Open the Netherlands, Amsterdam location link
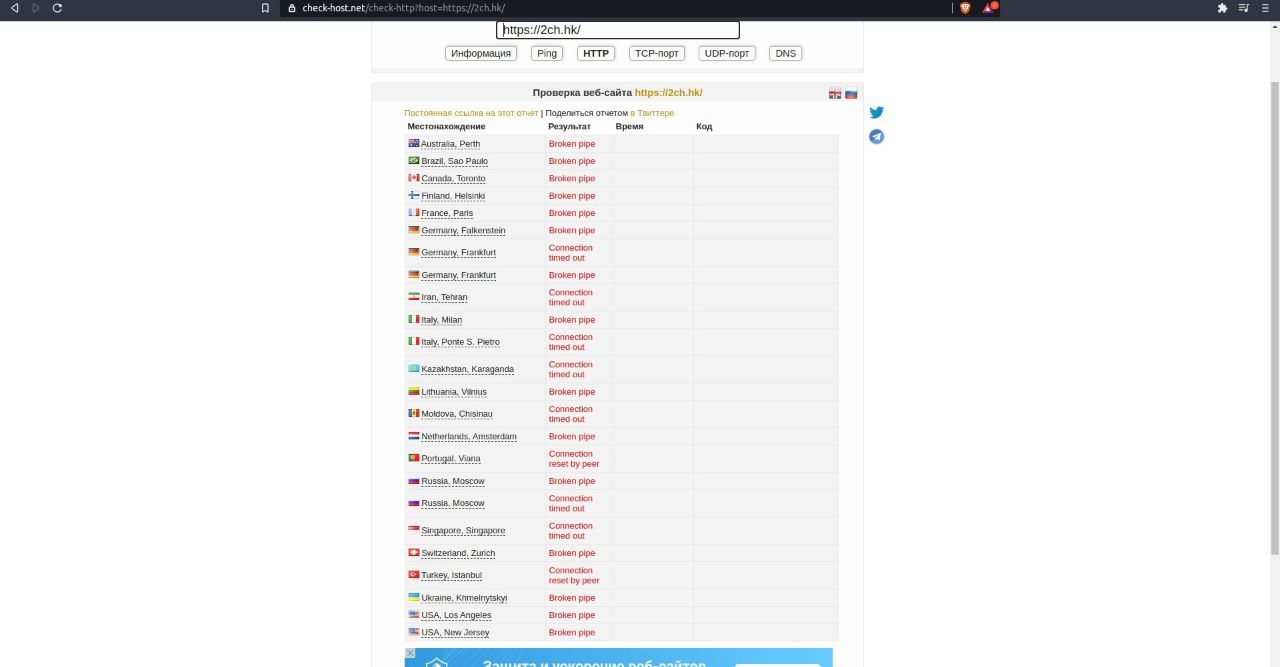1280x667 pixels. pos(469,437)
